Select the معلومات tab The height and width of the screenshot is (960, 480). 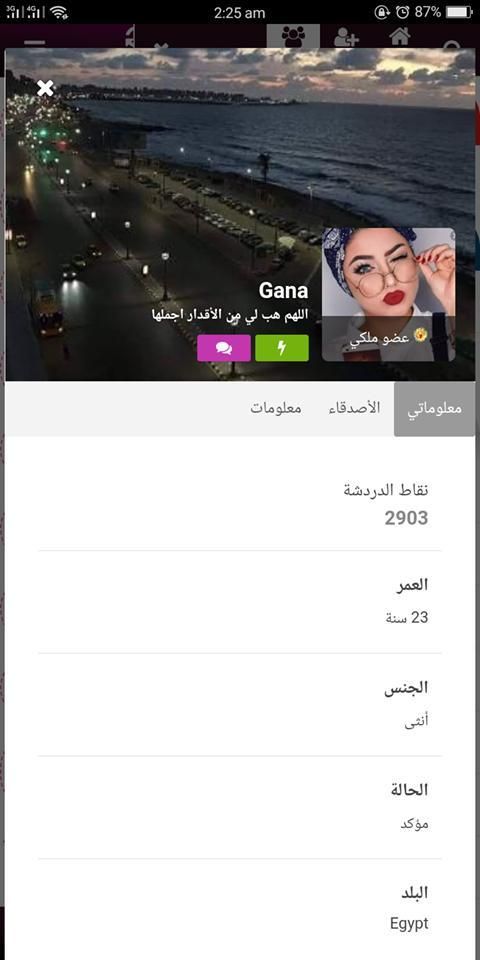pyautogui.click(x=276, y=408)
